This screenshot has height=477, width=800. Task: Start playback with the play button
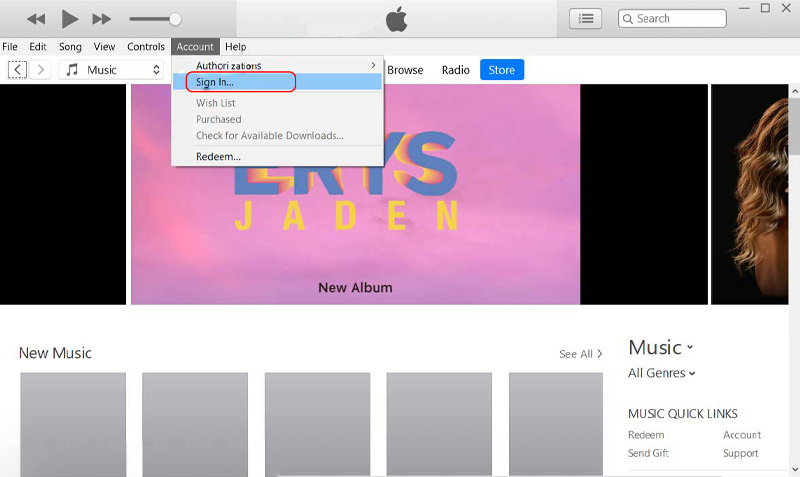point(69,19)
